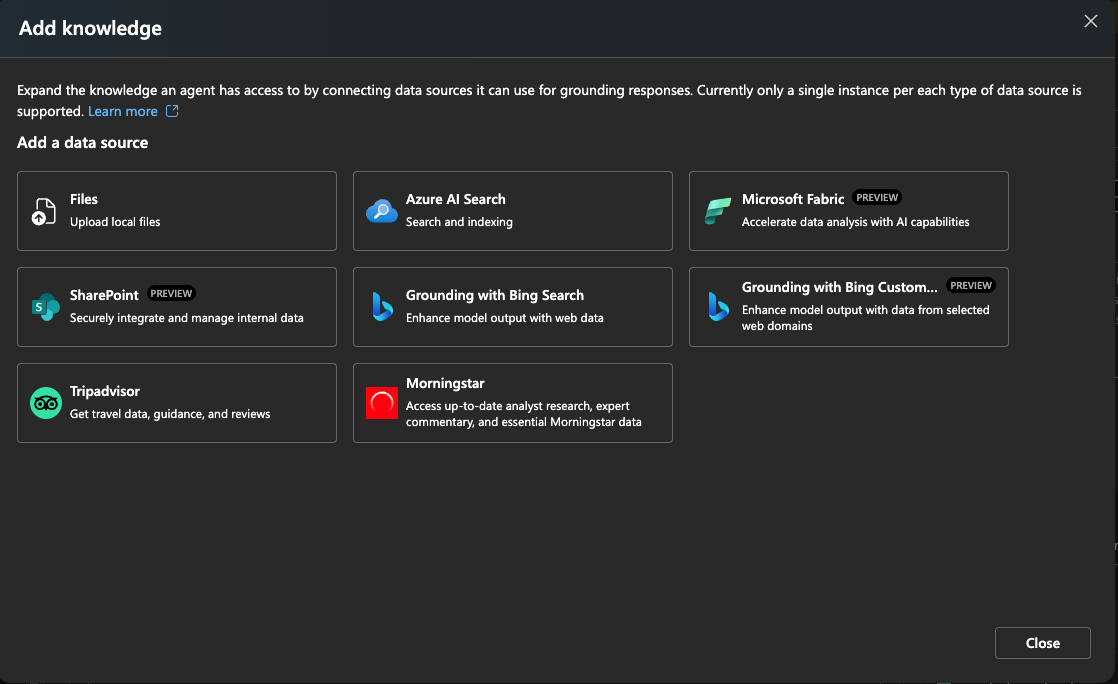Click the Bing icon on Grounding with Bing Search
Image resolution: width=1118 pixels, height=684 pixels.
pyautogui.click(x=381, y=306)
